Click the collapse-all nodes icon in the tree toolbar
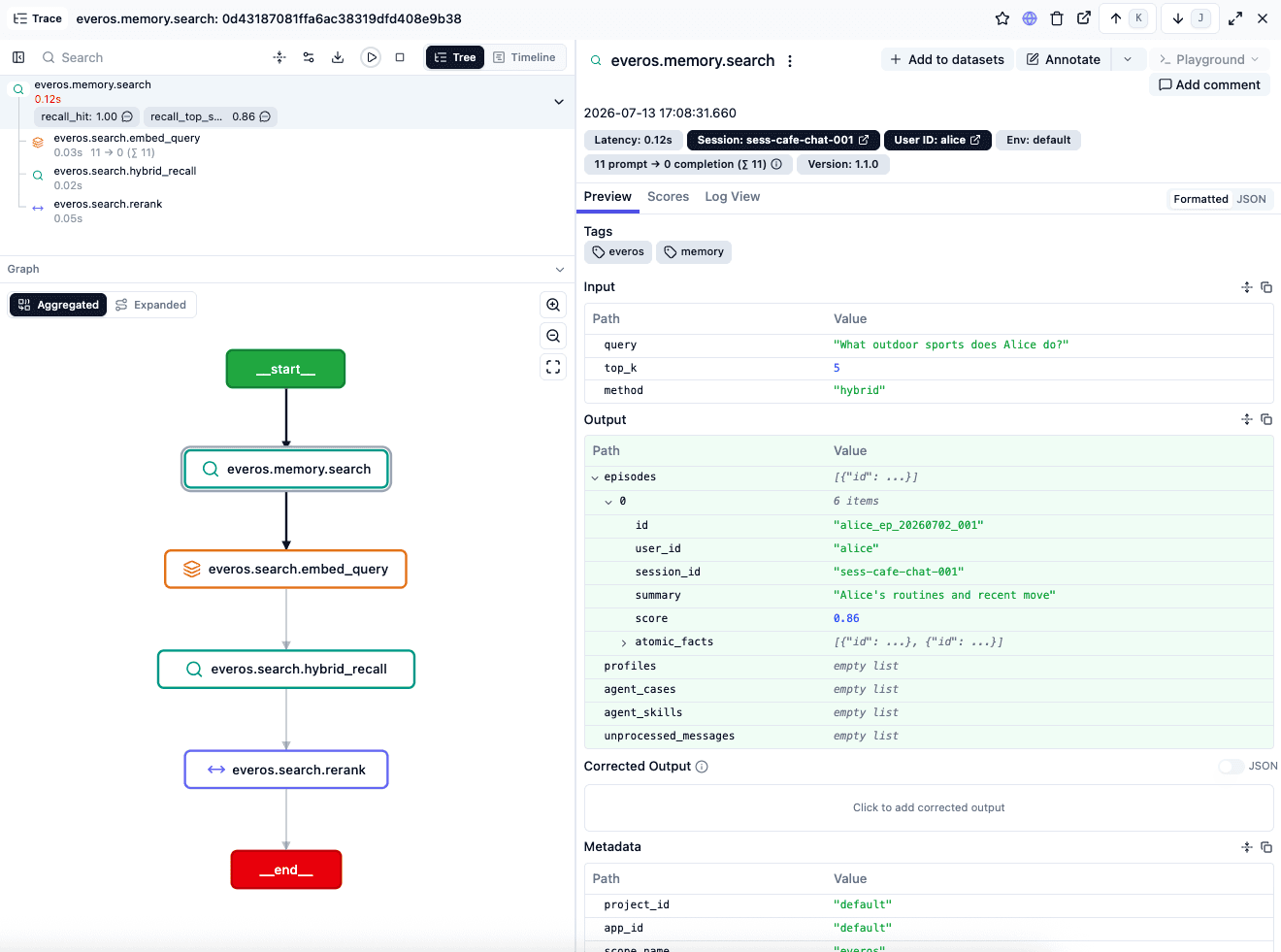This screenshot has width=1281, height=952. (279, 57)
